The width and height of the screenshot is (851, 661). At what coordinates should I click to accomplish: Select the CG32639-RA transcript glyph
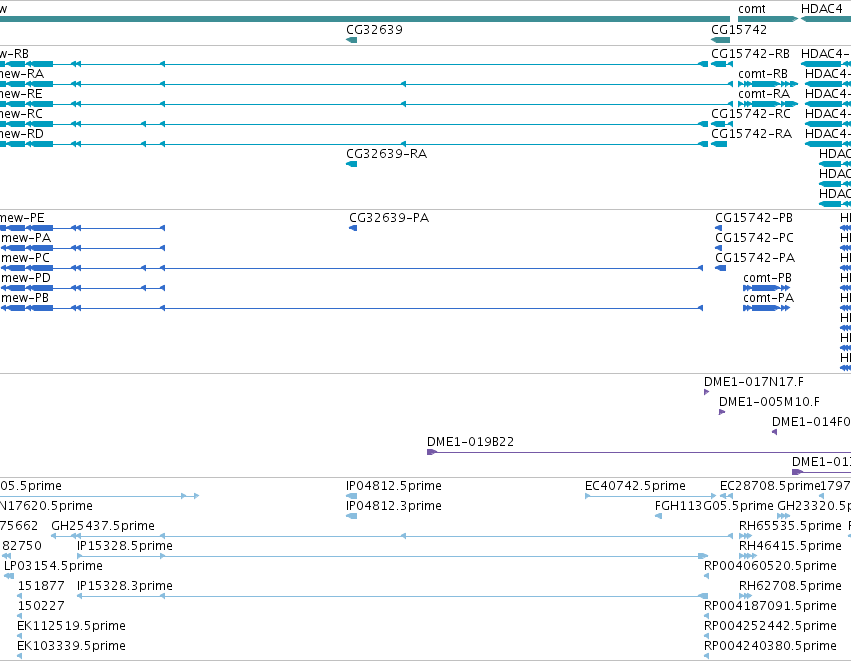(x=352, y=164)
